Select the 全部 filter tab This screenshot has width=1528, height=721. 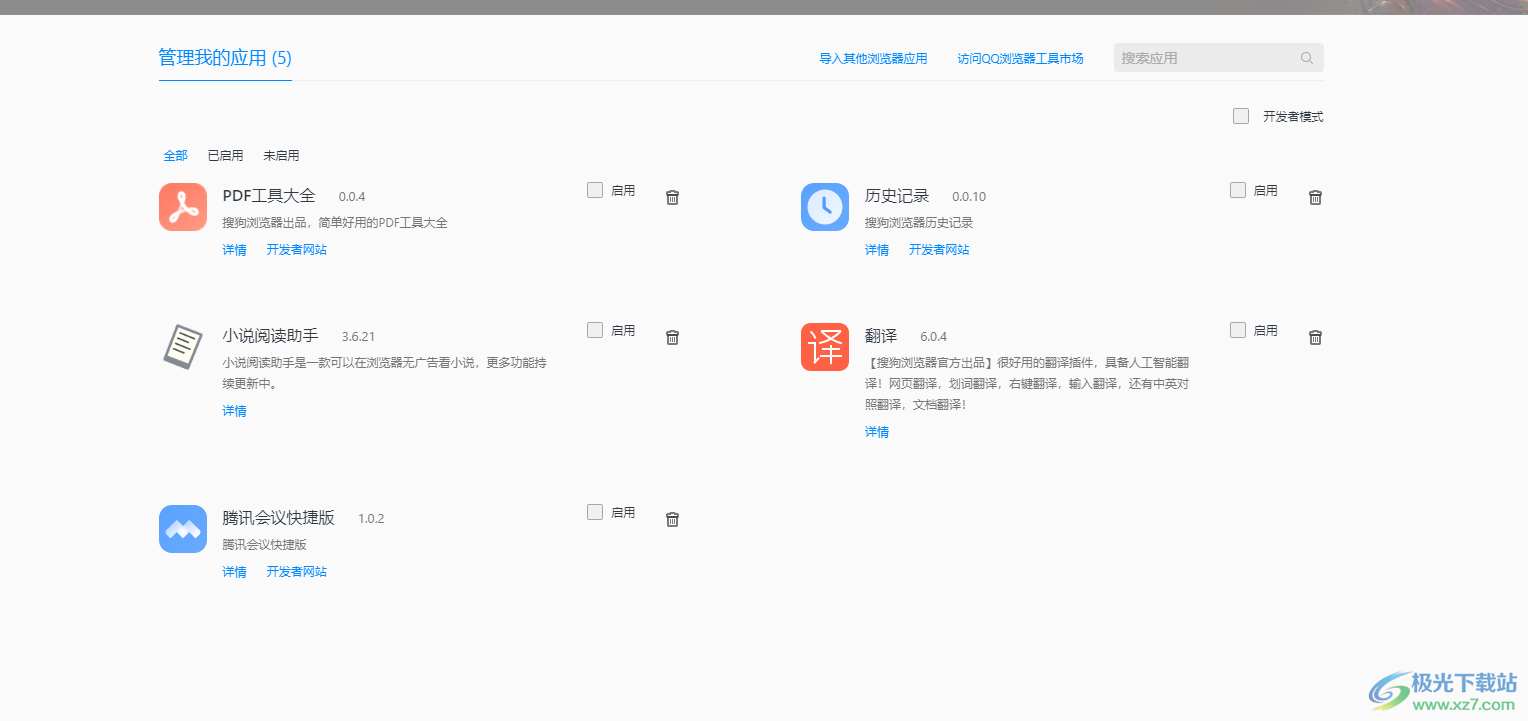[176, 156]
